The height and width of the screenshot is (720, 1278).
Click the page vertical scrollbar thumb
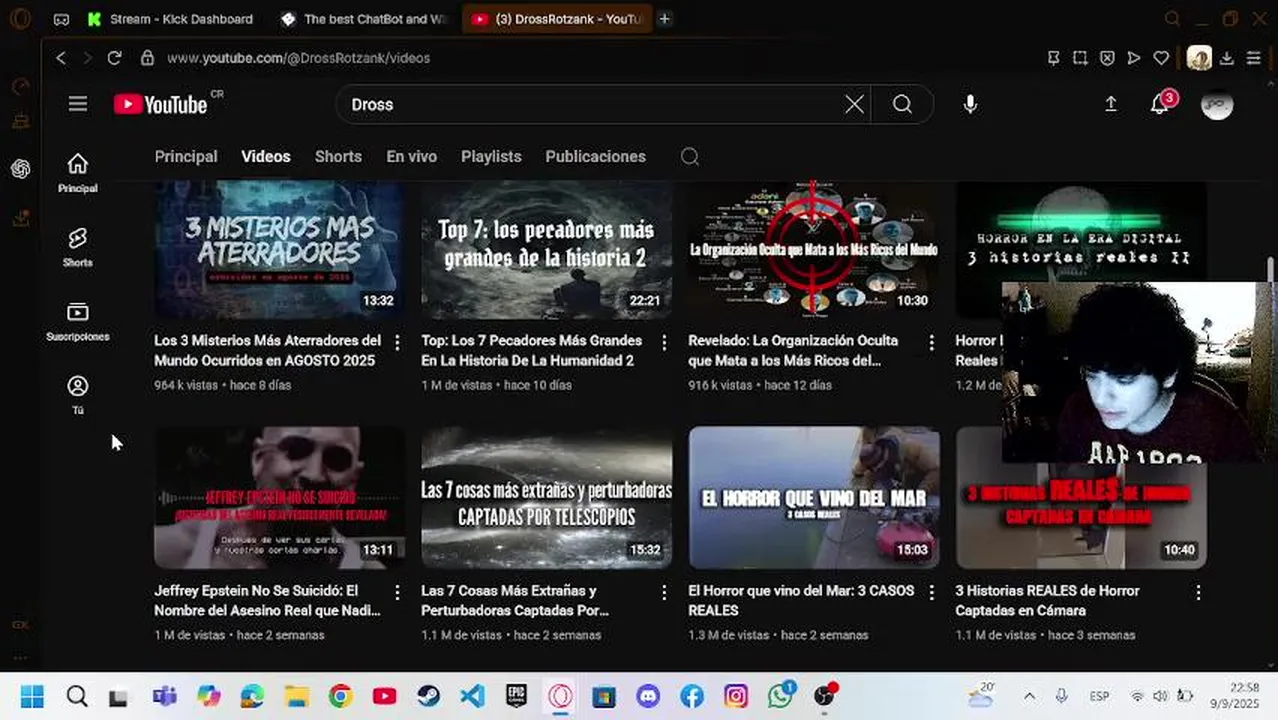[x=1271, y=270]
